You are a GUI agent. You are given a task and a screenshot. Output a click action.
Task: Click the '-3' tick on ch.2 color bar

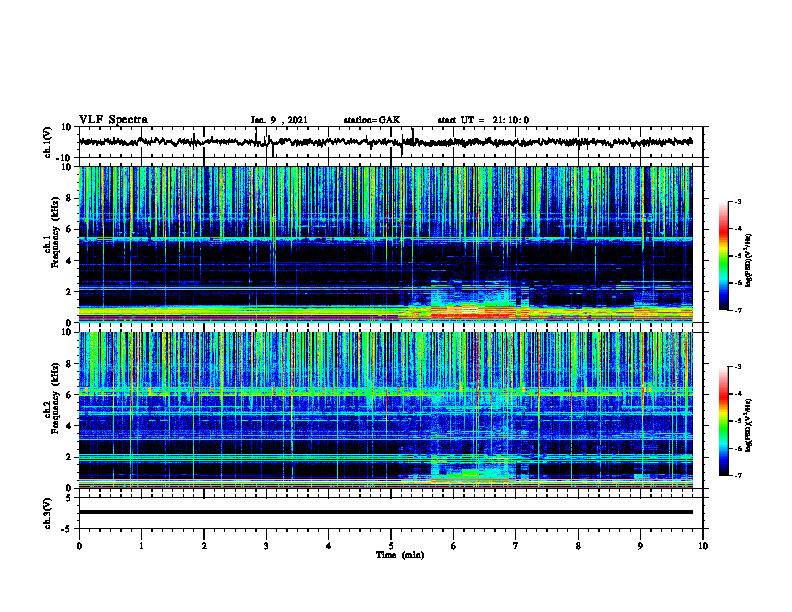pyautogui.click(x=738, y=367)
